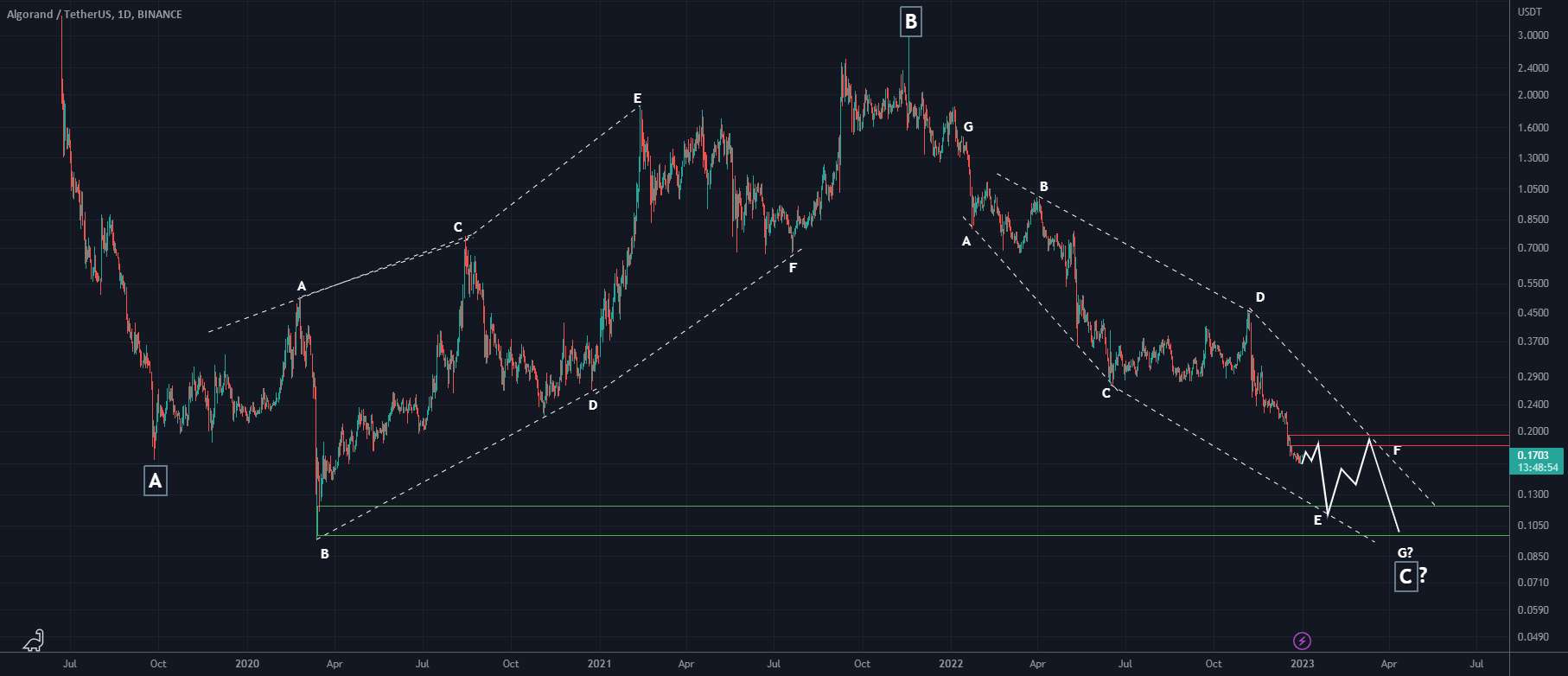Click the C label at the June 2022 low
Screen dimensions: 1568x676
point(1106,393)
